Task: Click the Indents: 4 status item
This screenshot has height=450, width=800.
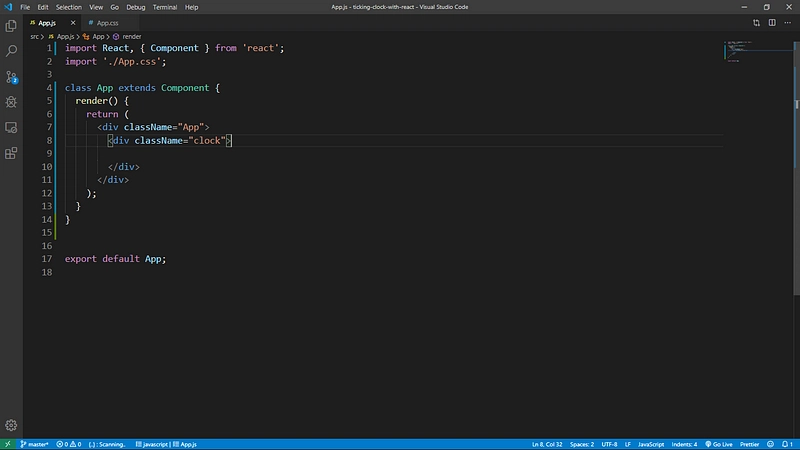Action: (684, 444)
